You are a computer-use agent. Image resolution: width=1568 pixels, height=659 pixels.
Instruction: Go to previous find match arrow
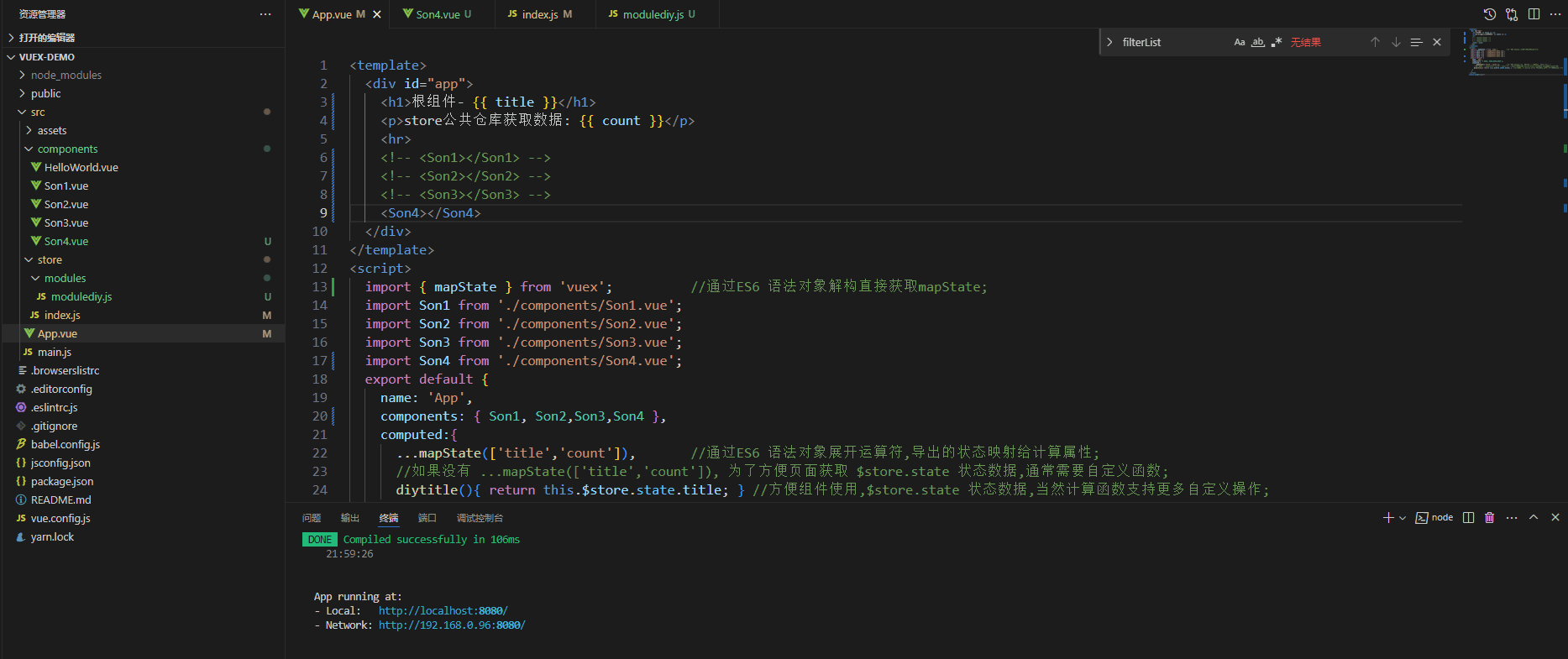point(1375,42)
